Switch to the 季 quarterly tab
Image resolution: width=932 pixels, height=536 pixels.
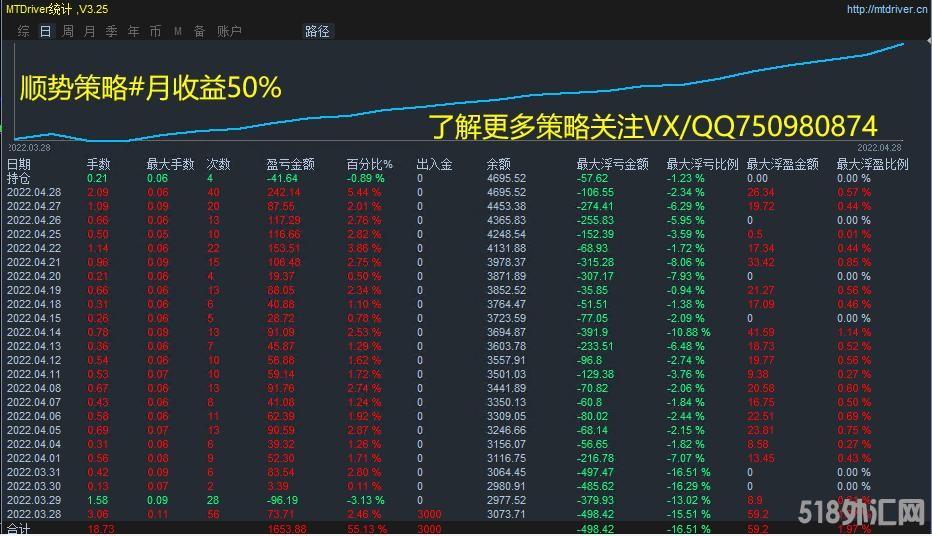112,31
